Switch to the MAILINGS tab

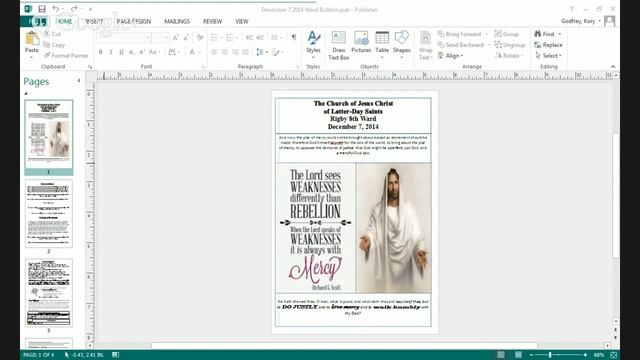tap(177, 21)
